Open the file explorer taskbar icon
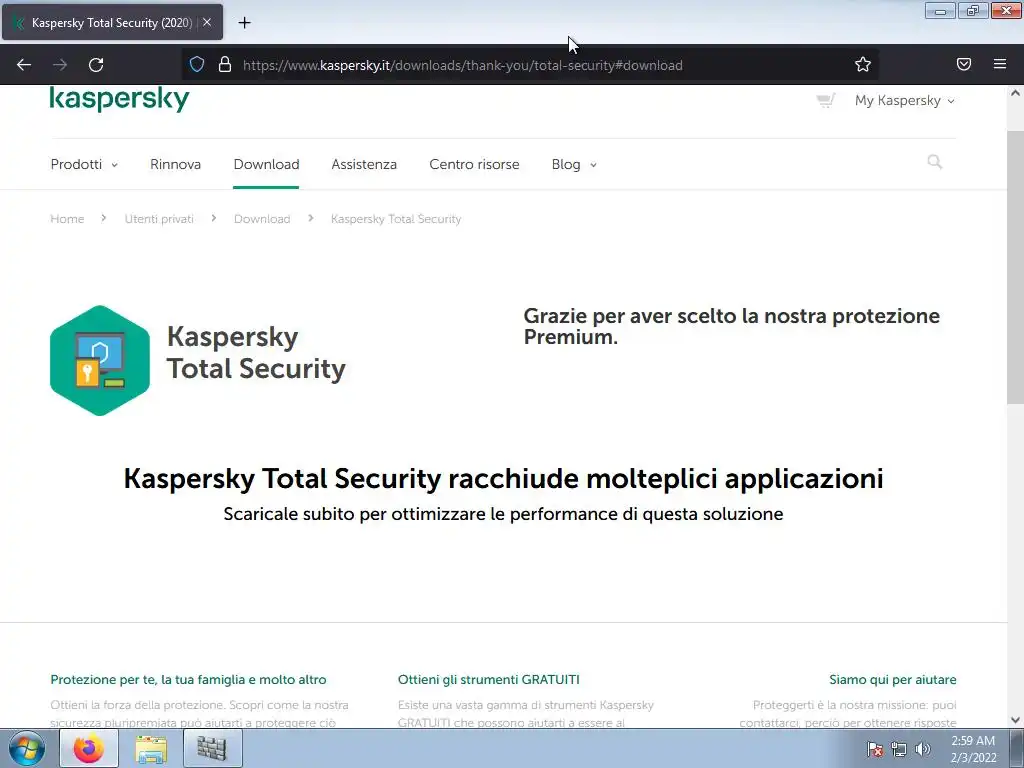The image size is (1024, 768). 151,748
